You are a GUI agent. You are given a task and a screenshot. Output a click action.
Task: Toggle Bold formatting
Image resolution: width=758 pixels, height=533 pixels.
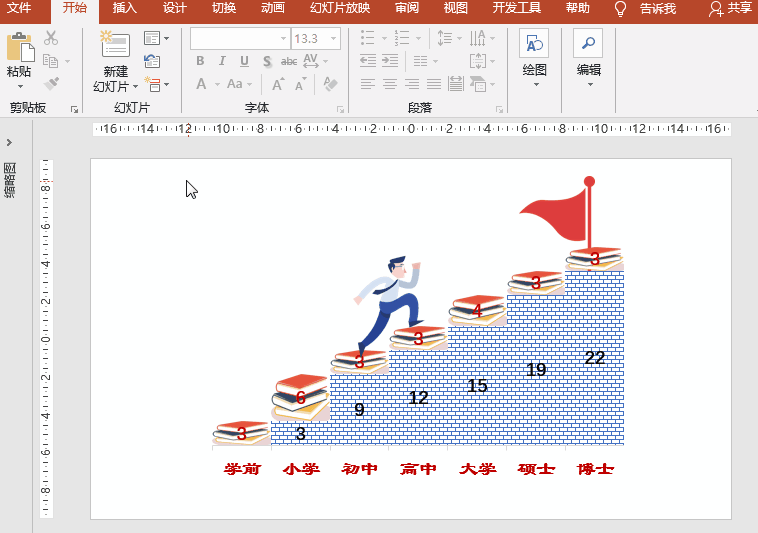coord(200,61)
